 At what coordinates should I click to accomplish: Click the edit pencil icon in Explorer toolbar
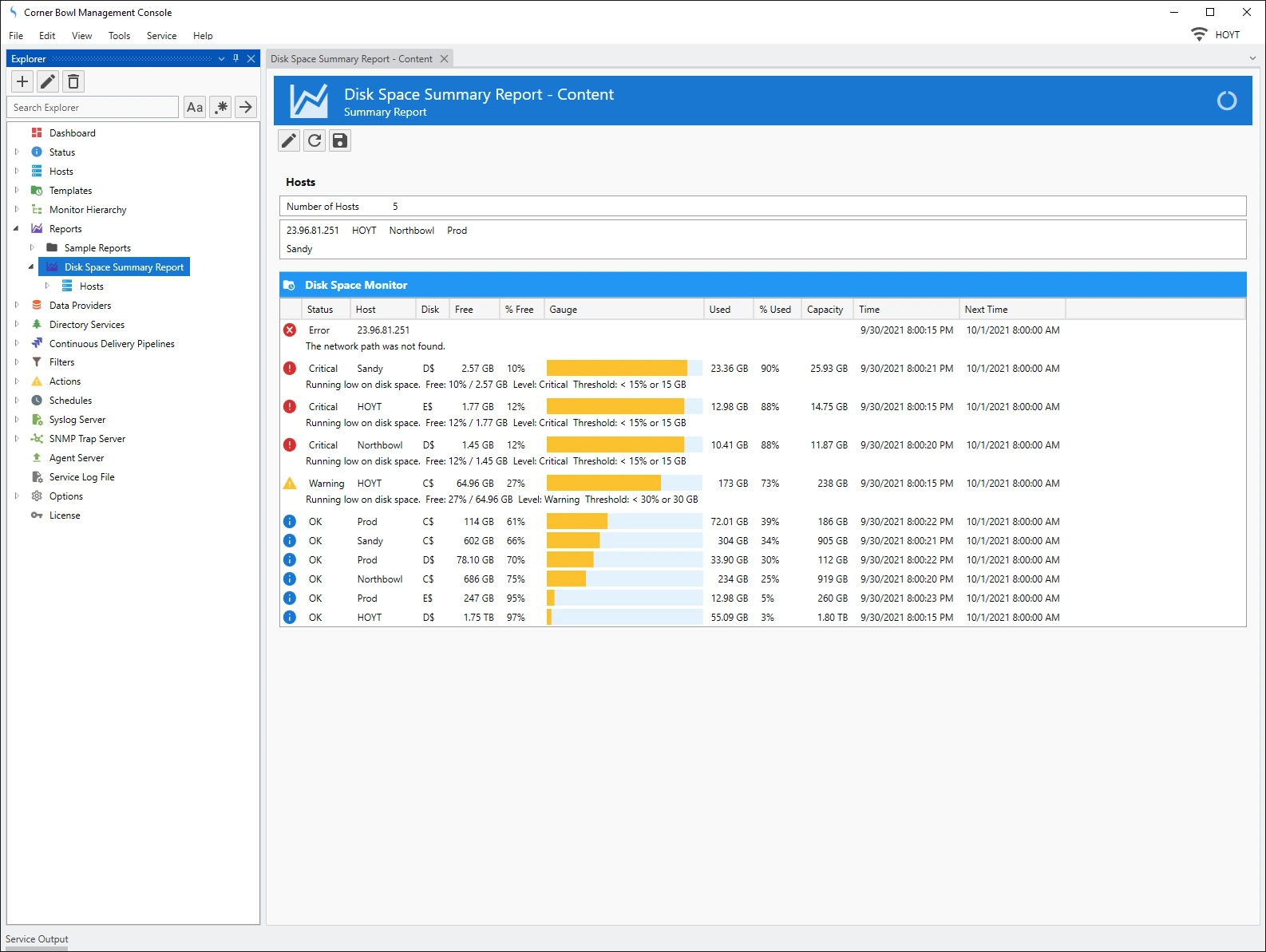pyautogui.click(x=48, y=81)
